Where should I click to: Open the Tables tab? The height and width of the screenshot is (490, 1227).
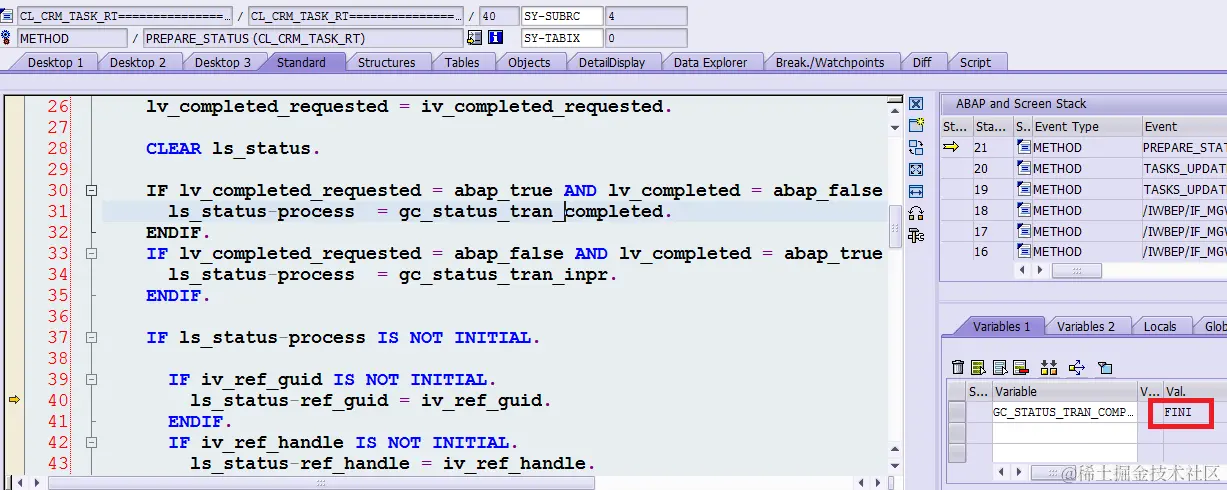tap(462, 62)
